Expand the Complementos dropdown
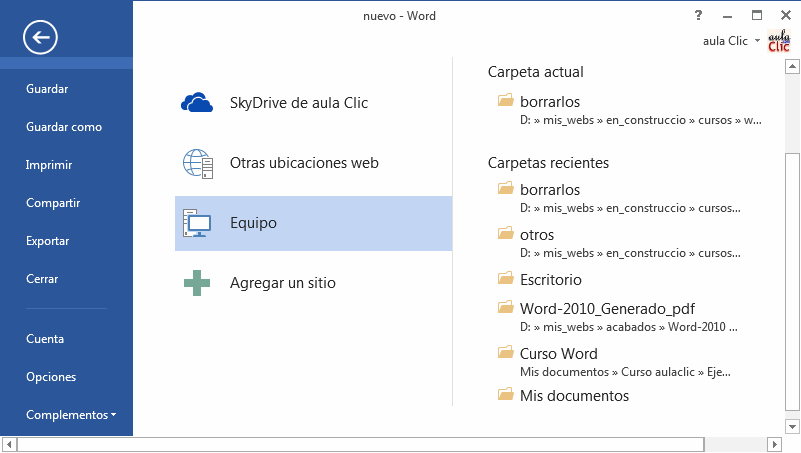The image size is (801, 453). [x=70, y=415]
